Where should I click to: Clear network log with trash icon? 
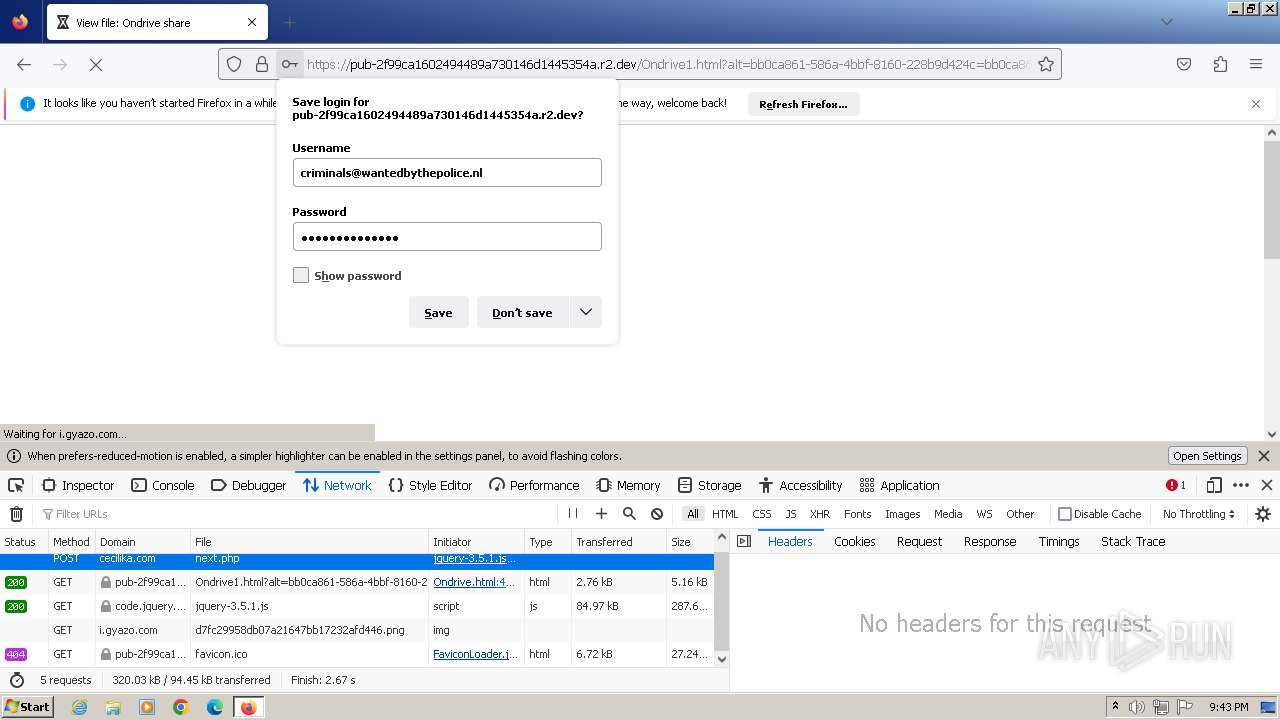pos(16,514)
